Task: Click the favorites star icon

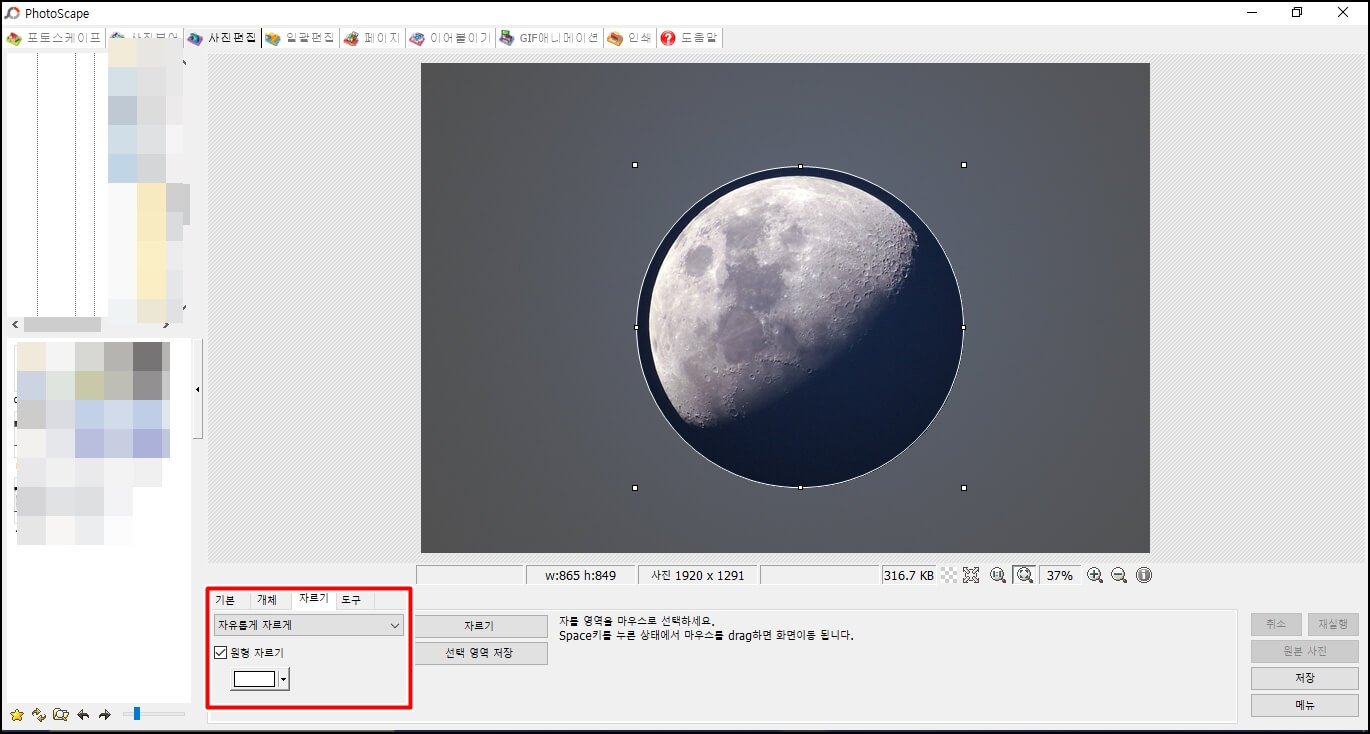Action: tap(17, 715)
